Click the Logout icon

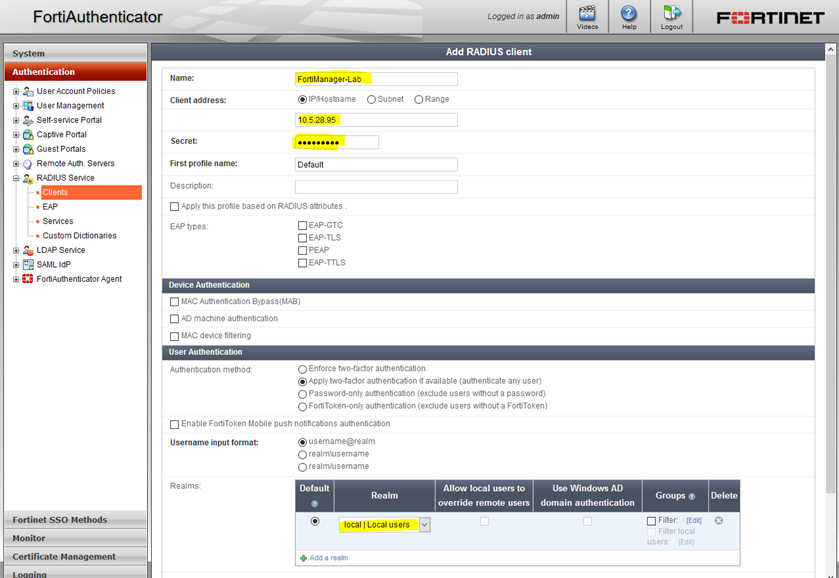coord(672,14)
